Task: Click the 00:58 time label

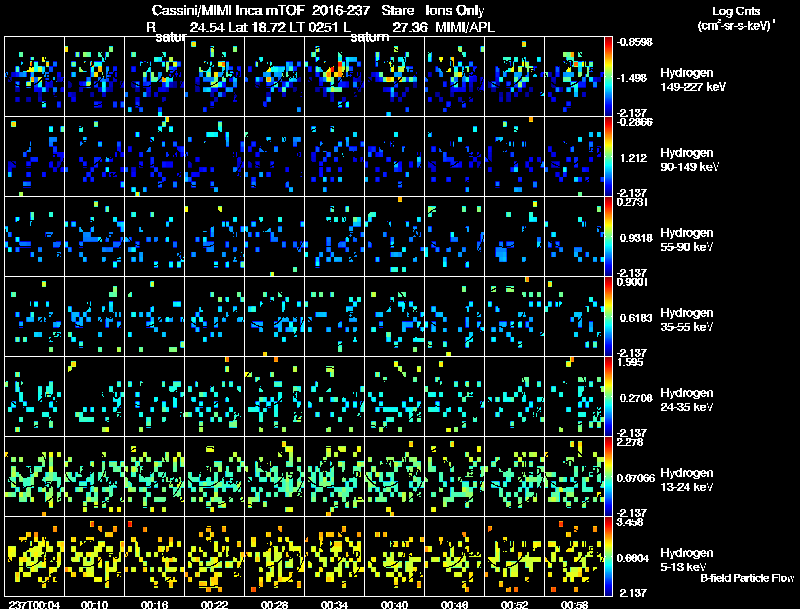Action: pyautogui.click(x=574, y=605)
